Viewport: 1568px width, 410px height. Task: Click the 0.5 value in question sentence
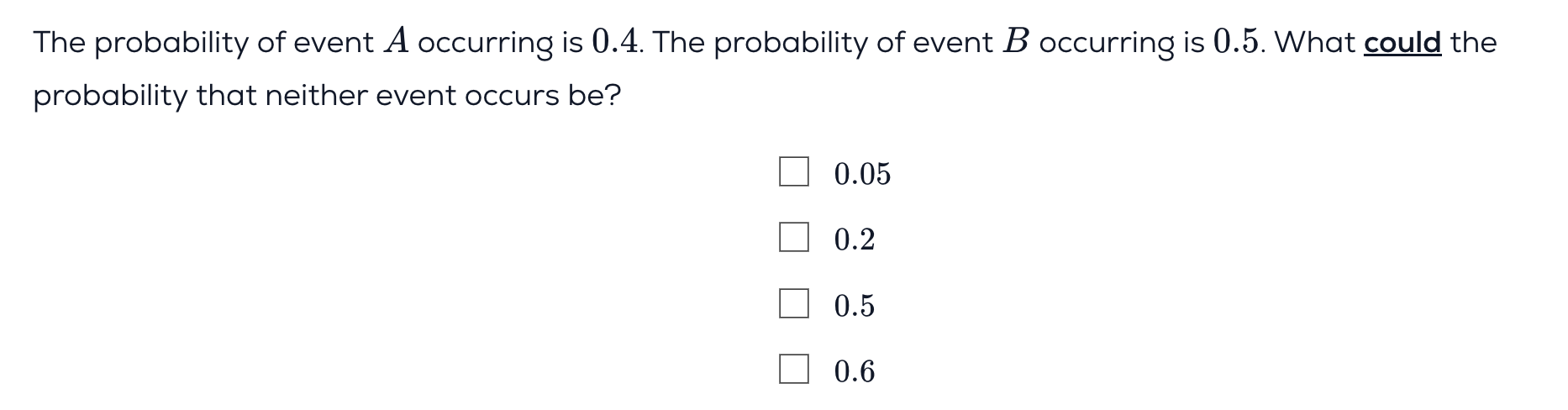click(x=1238, y=41)
